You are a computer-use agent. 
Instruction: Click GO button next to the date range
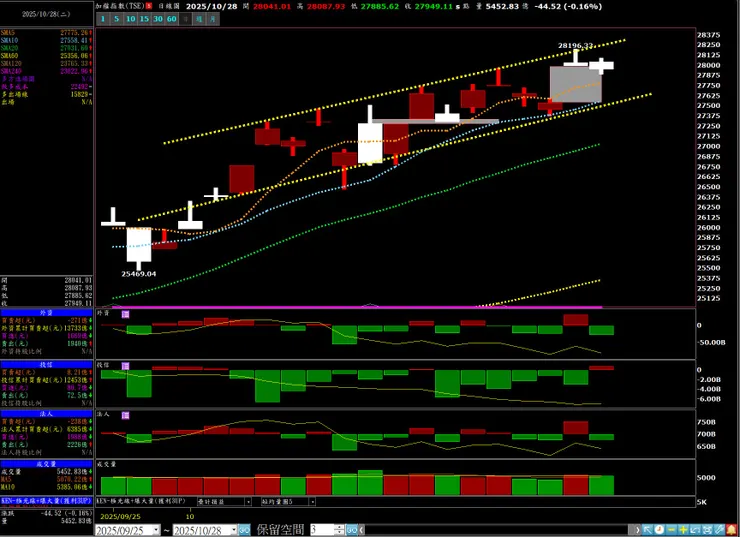244,530
